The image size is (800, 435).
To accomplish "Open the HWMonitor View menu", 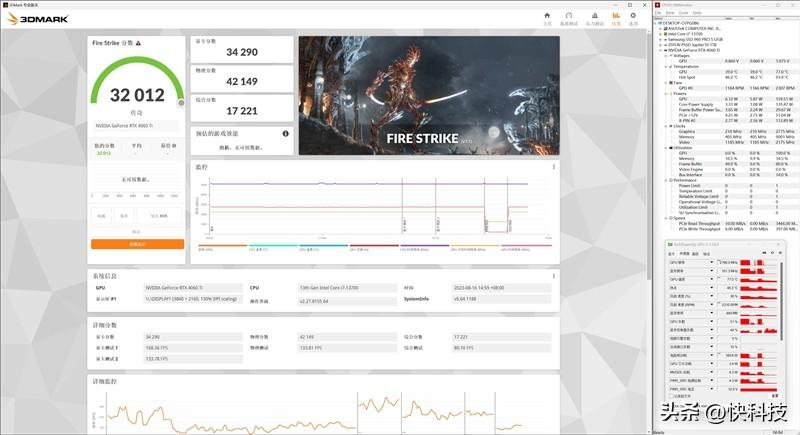I will (x=670, y=13).
